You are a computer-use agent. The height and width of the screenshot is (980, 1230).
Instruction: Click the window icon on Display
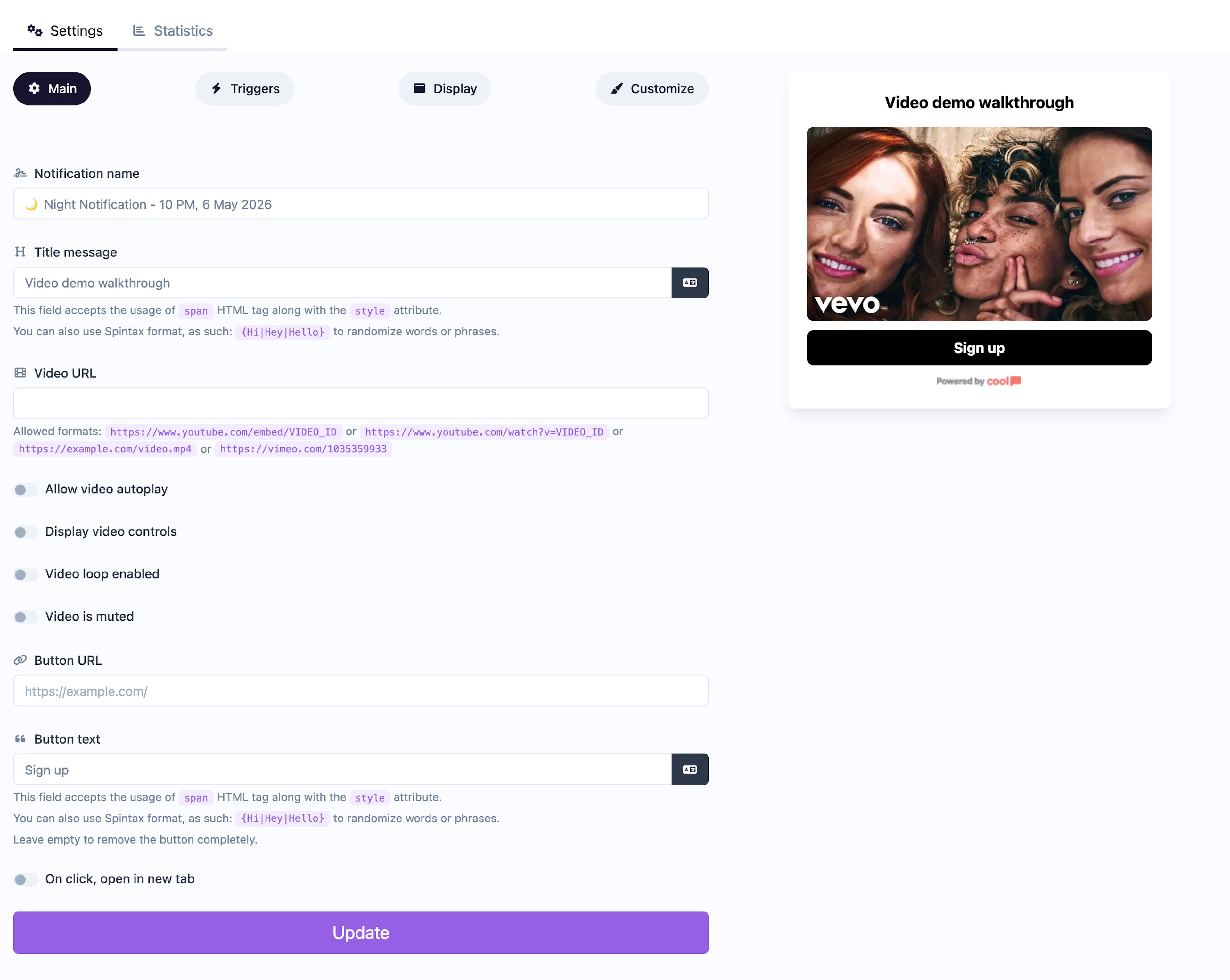tap(419, 88)
